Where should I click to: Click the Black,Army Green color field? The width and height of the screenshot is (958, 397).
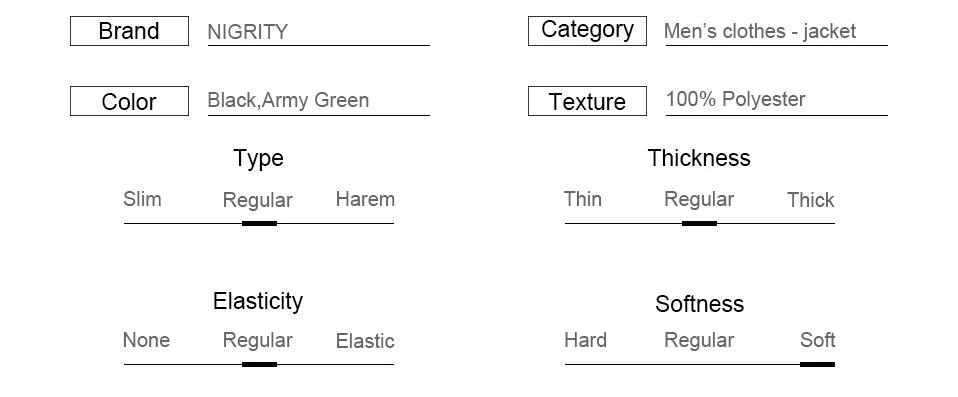[318, 101]
